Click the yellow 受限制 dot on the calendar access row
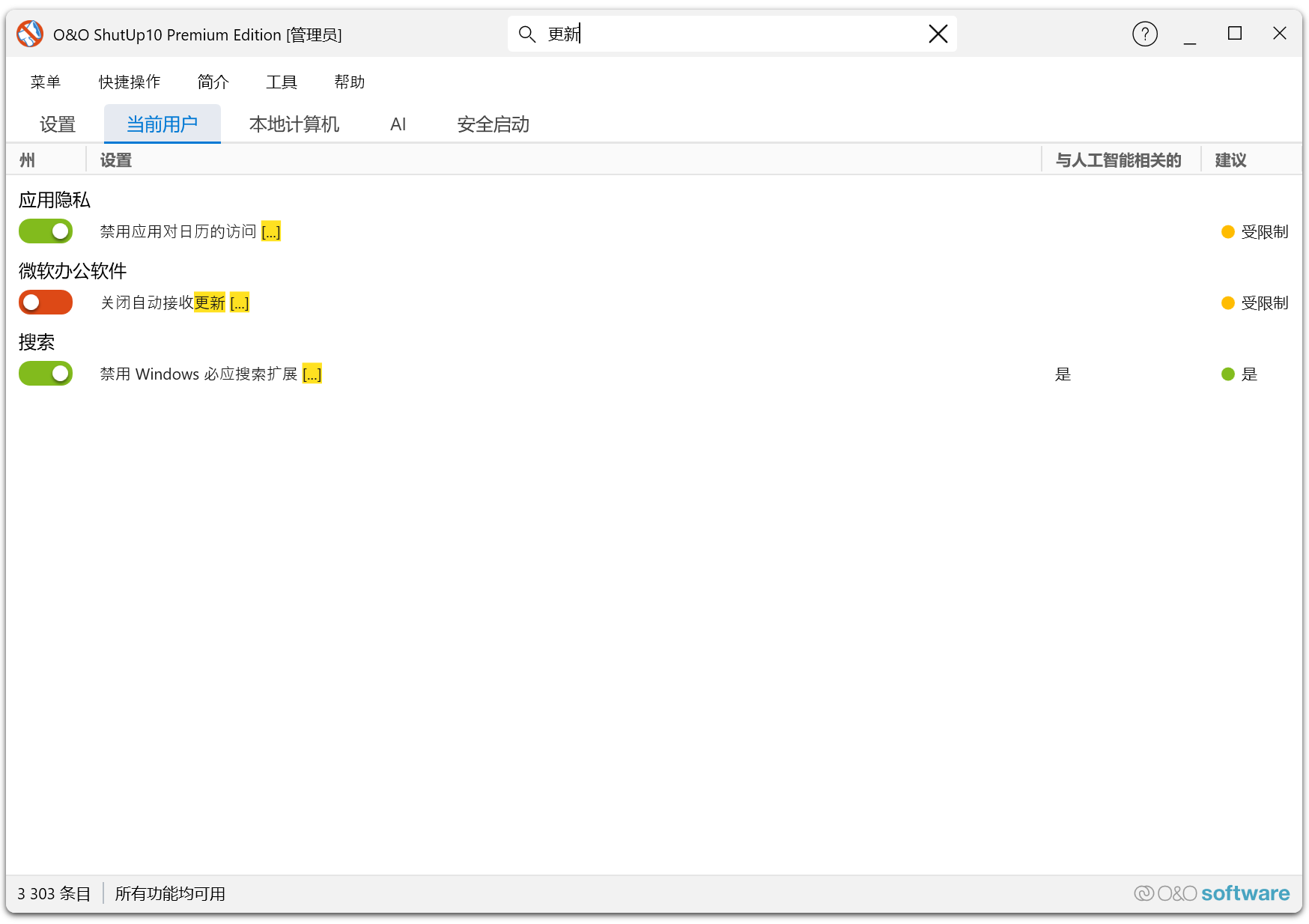The image size is (1309, 924). (x=1228, y=232)
